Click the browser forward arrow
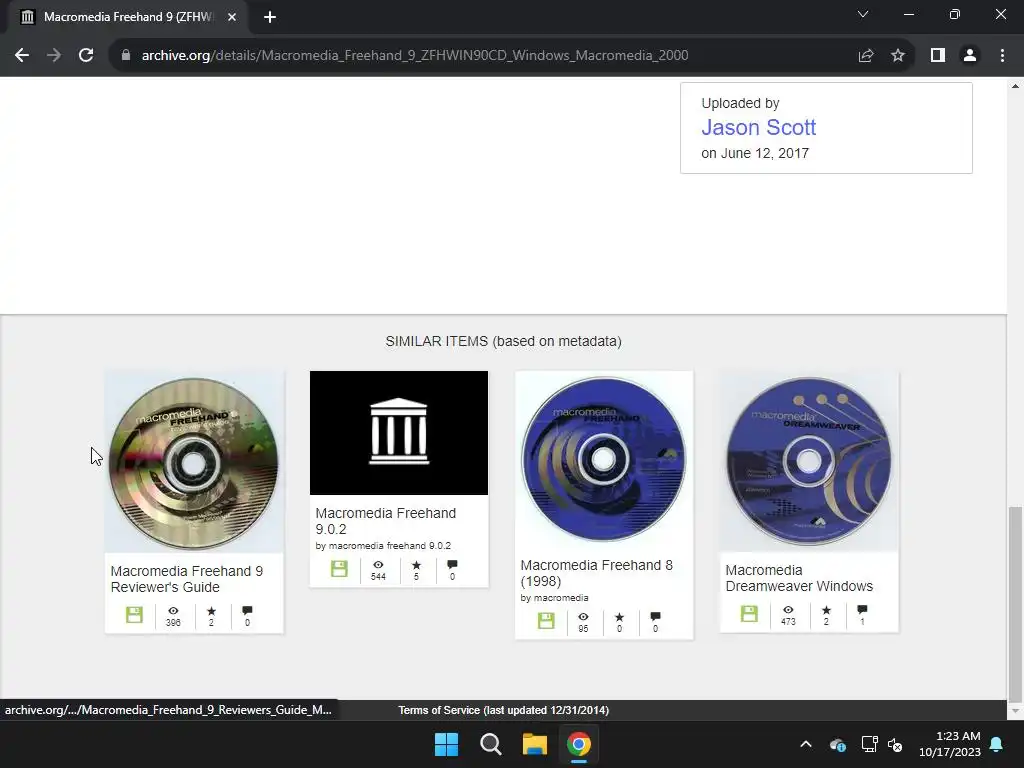 54,56
